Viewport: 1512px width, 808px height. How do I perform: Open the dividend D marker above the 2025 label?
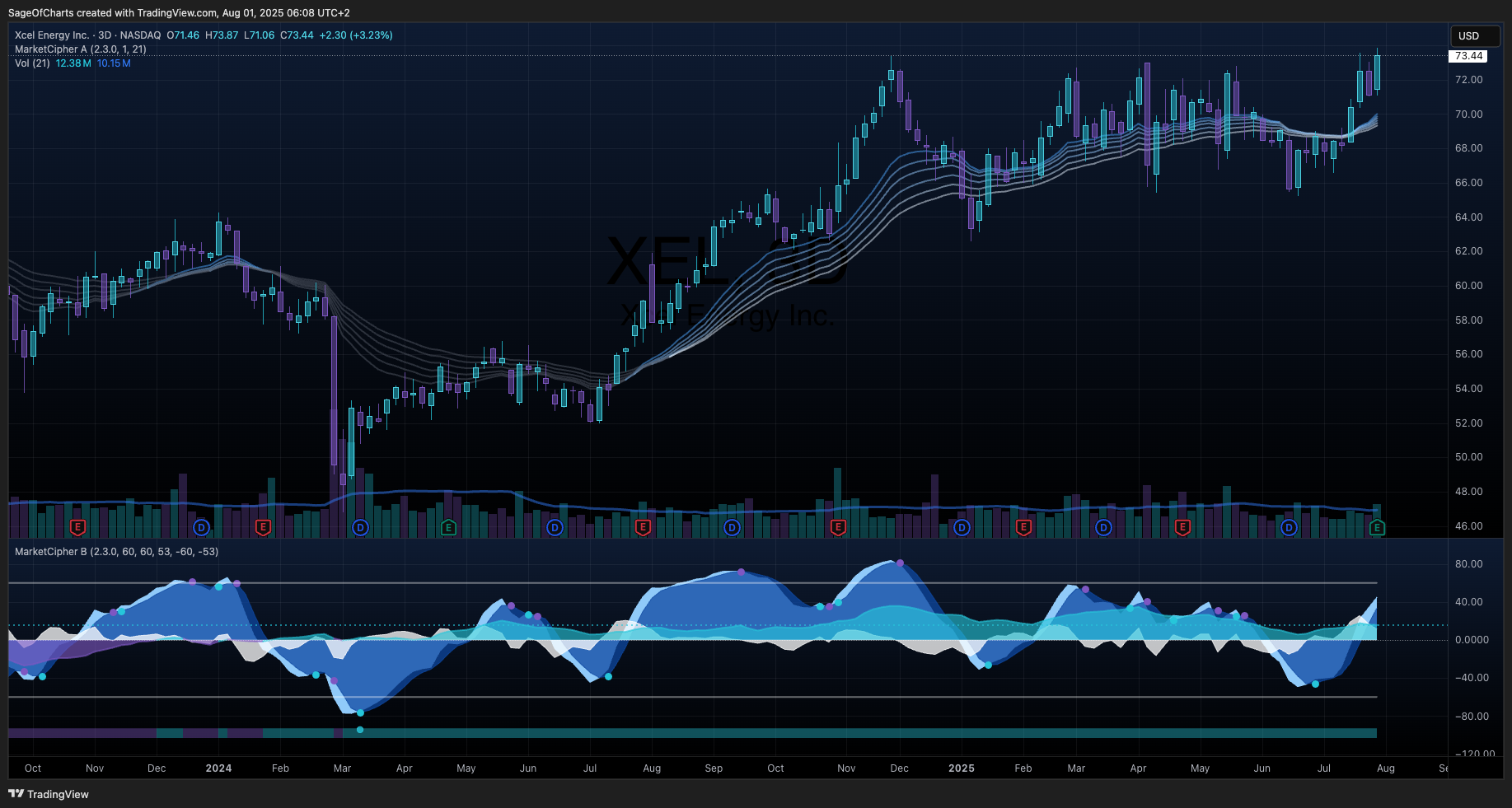pos(962,527)
